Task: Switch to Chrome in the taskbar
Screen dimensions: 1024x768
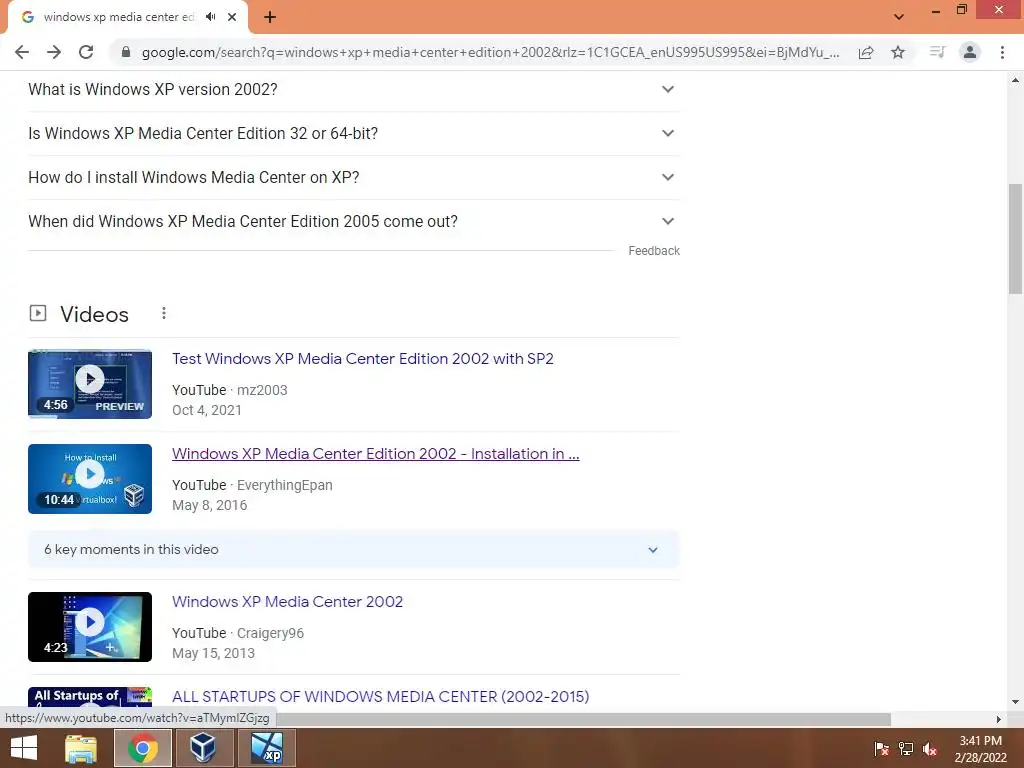Action: coord(143,748)
